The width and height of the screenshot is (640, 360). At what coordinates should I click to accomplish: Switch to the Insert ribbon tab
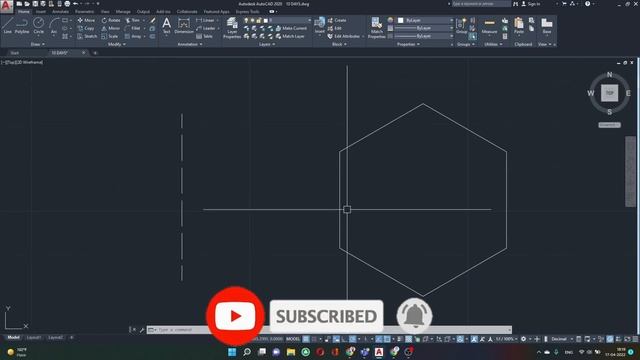pos(41,12)
